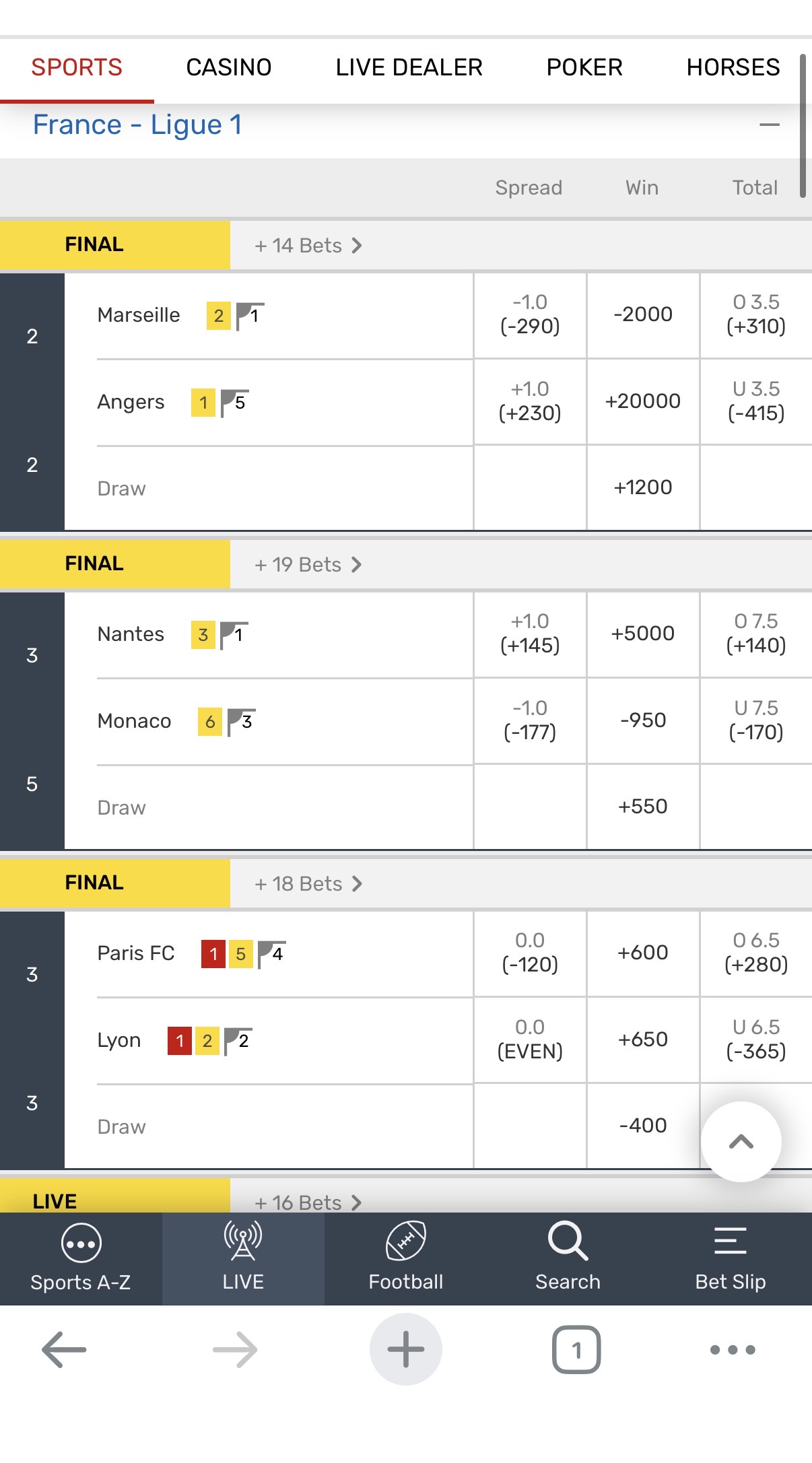Open the Football icon in bottom bar
This screenshot has height=1463, width=812.
(x=405, y=1241)
